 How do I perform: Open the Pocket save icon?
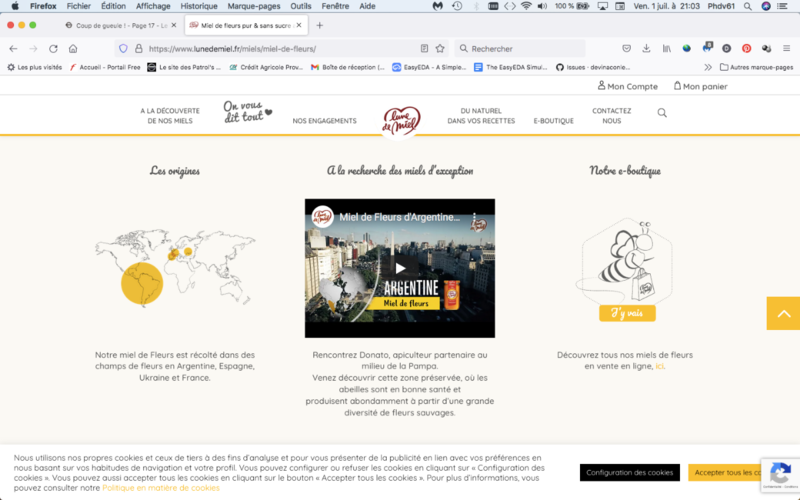[x=627, y=48]
